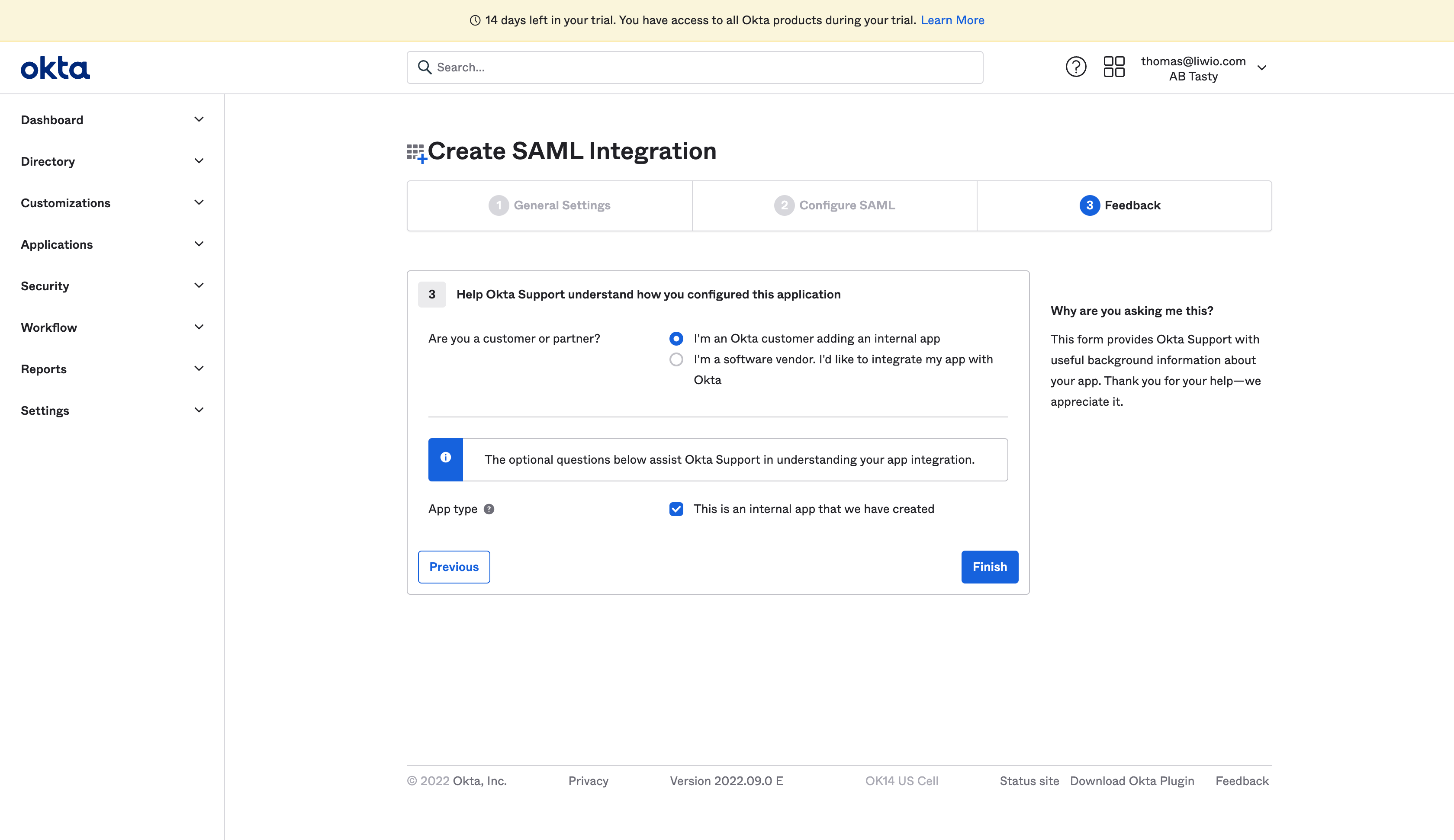Click the trial clock icon
Screen dimensions: 1454x840
(x=475, y=20)
